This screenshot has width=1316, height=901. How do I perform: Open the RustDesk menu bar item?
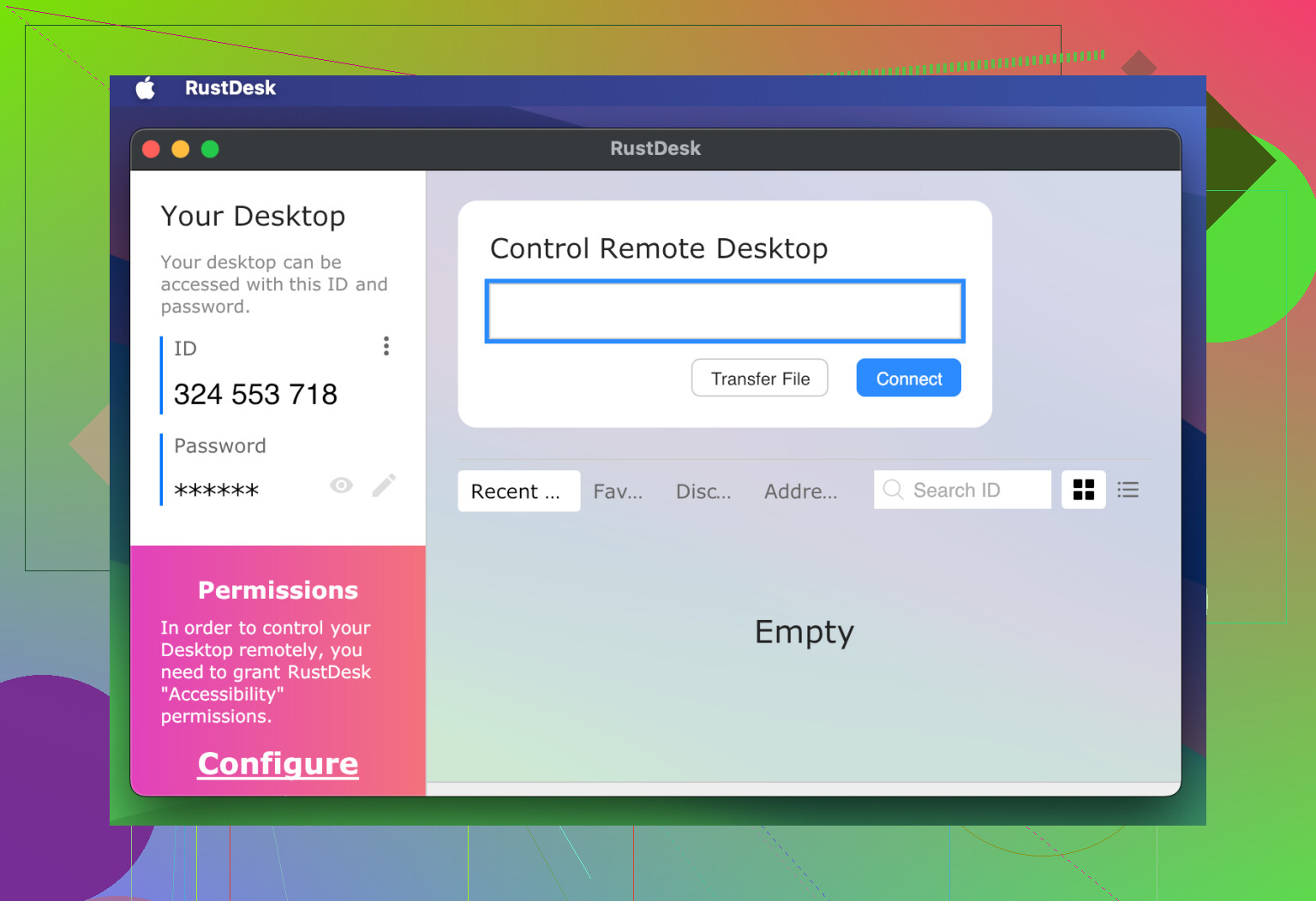pos(230,88)
